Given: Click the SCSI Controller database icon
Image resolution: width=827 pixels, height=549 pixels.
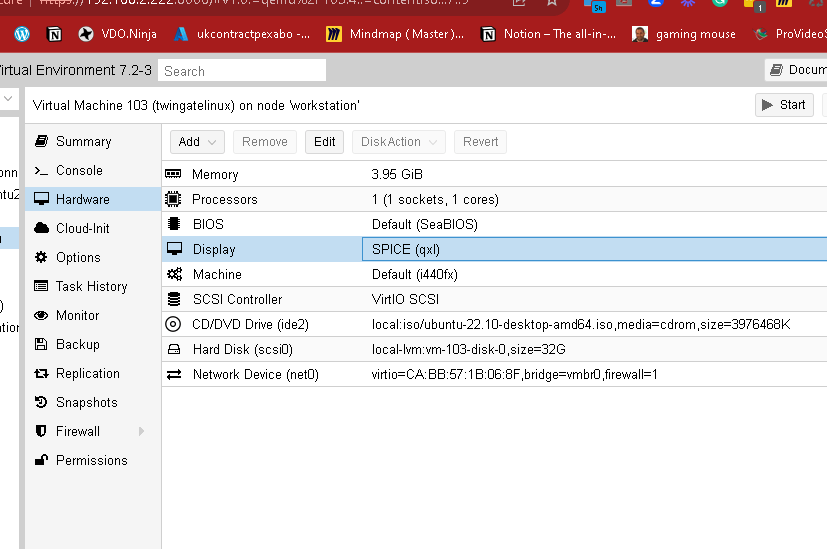Looking at the screenshot, I should coord(174,299).
